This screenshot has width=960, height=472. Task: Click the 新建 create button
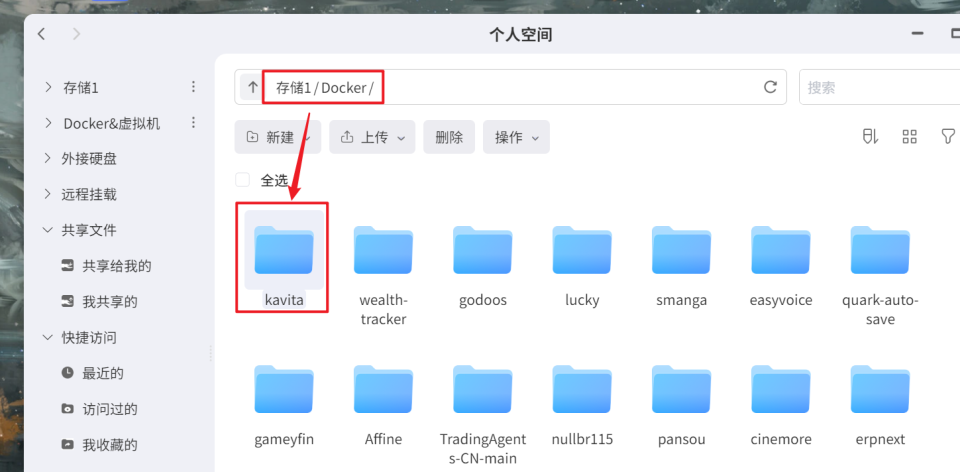[x=278, y=137]
